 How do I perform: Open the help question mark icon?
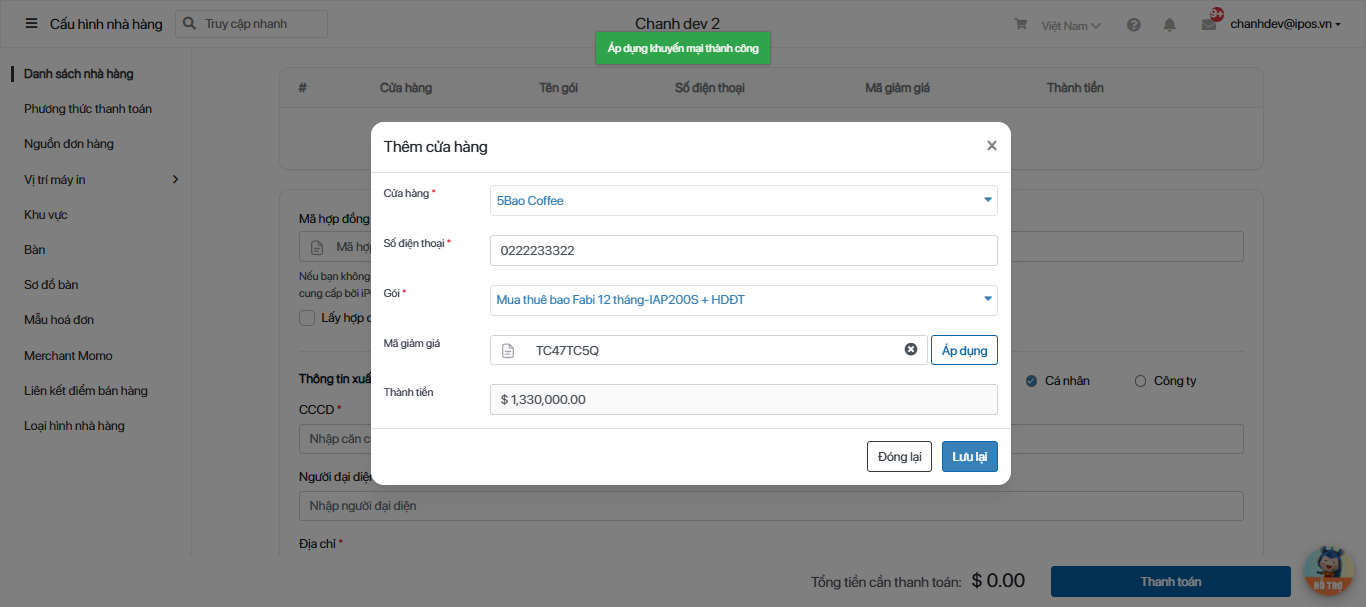click(x=1133, y=25)
